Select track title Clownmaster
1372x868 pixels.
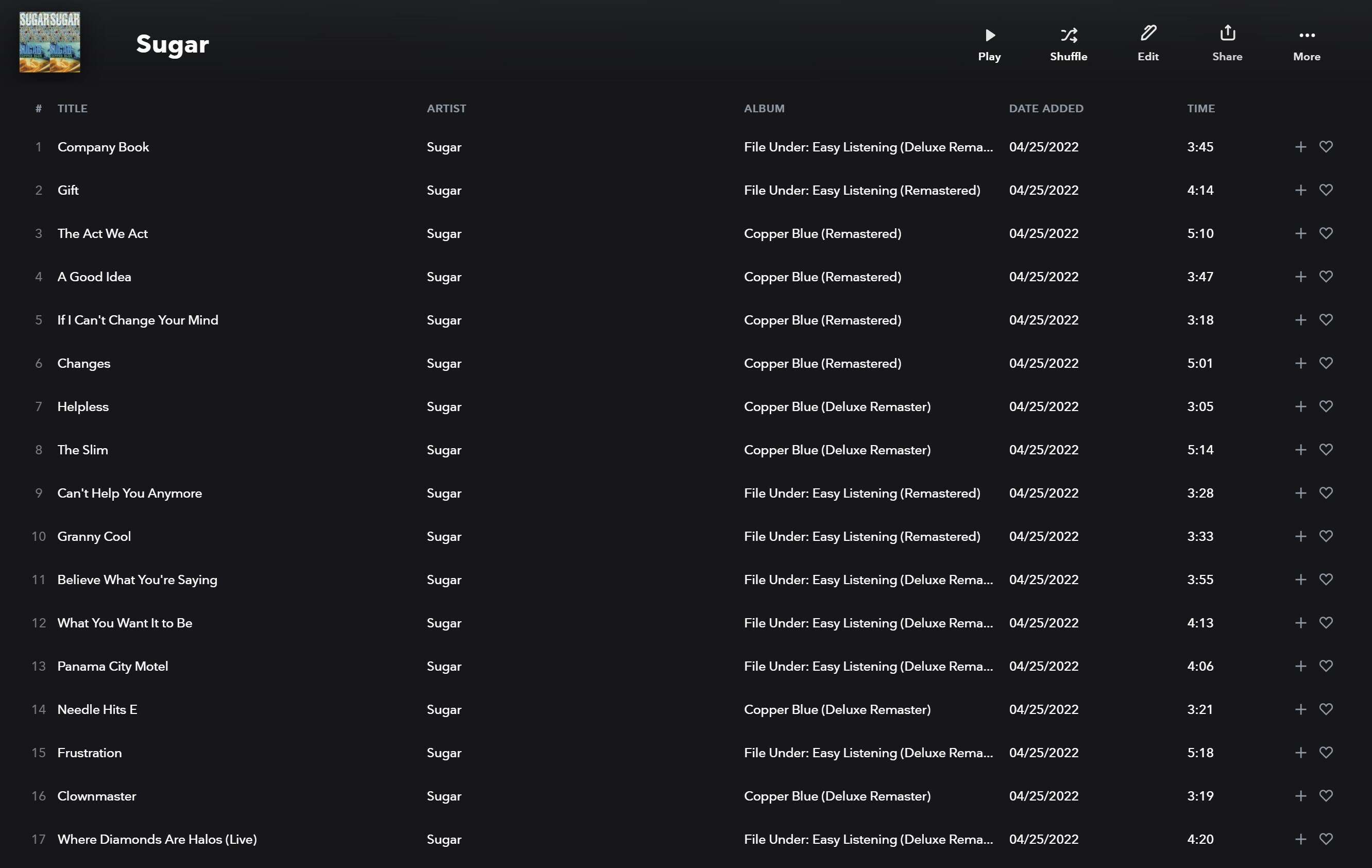[97, 796]
